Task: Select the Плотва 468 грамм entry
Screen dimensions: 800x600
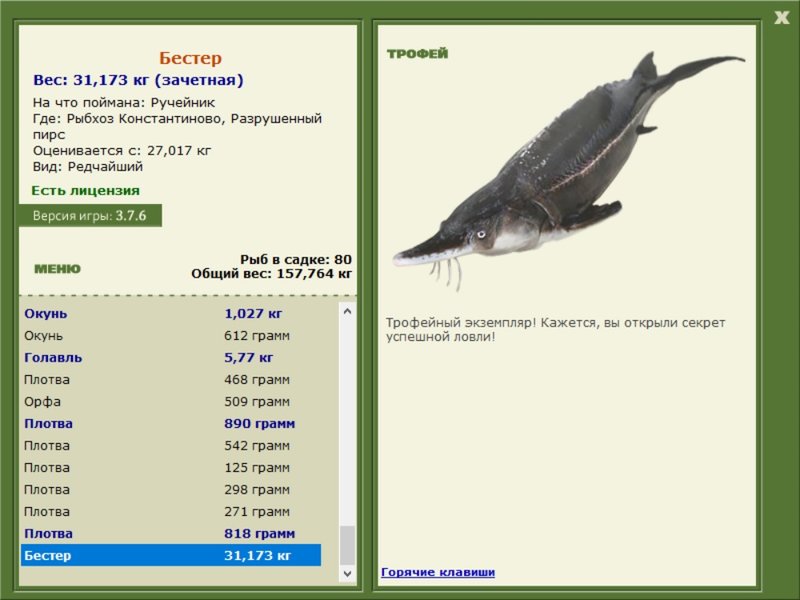Action: pyautogui.click(x=171, y=380)
